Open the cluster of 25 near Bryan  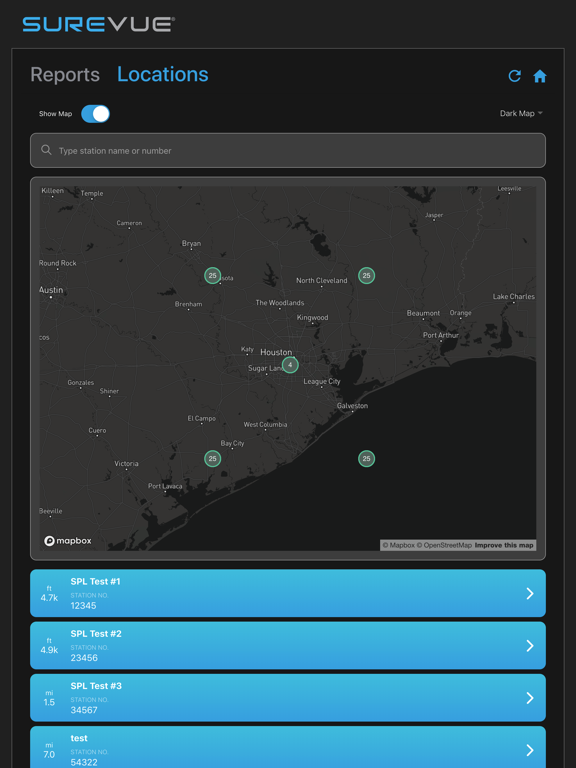point(213,275)
